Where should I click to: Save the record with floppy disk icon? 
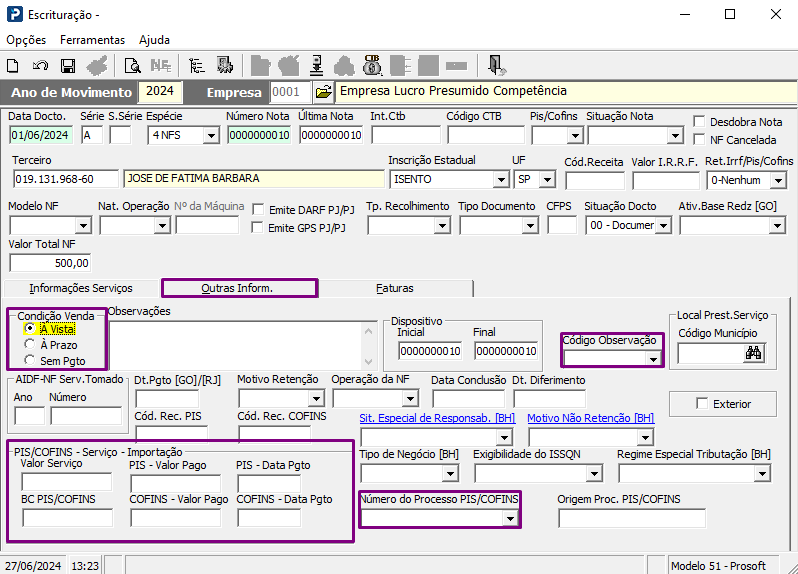click(x=68, y=66)
